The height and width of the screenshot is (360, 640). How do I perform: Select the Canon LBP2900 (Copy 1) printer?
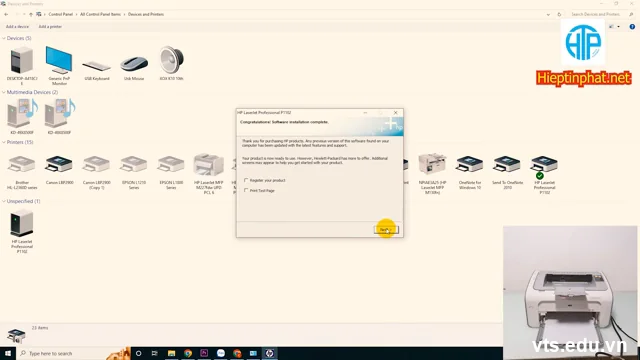pyautogui.click(x=96, y=164)
